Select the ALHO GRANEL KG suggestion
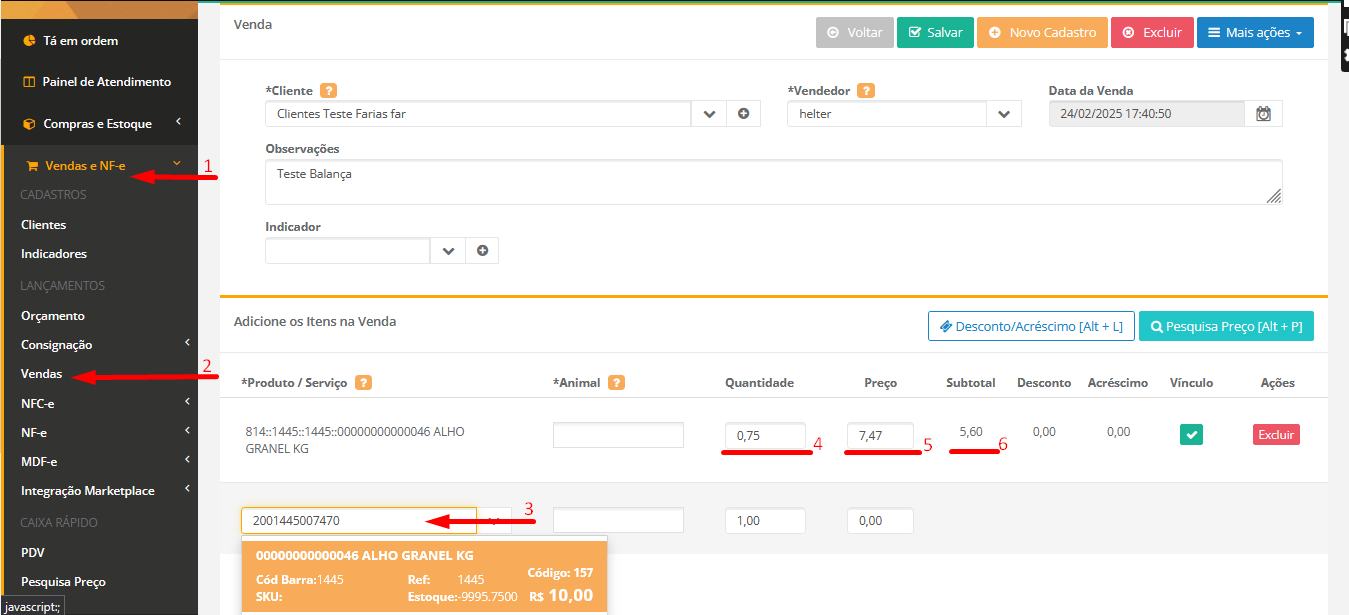The image size is (1349, 615). pyautogui.click(x=424, y=576)
